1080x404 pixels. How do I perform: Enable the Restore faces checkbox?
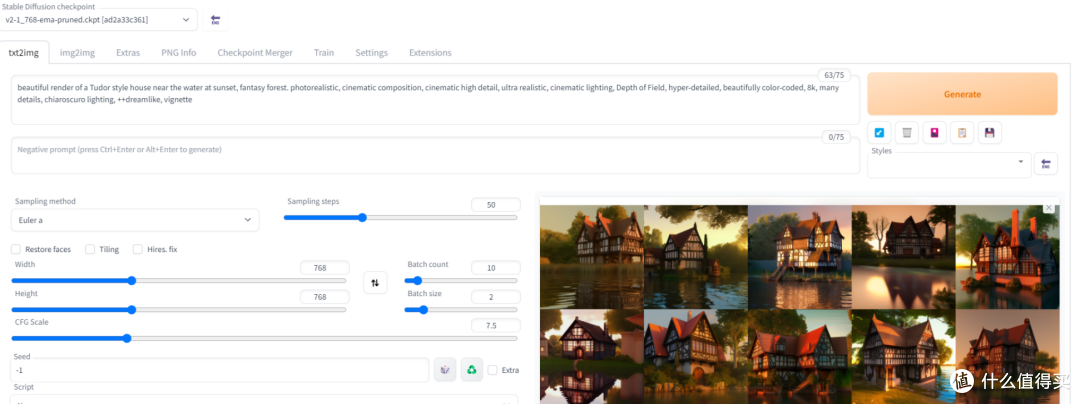point(16,249)
